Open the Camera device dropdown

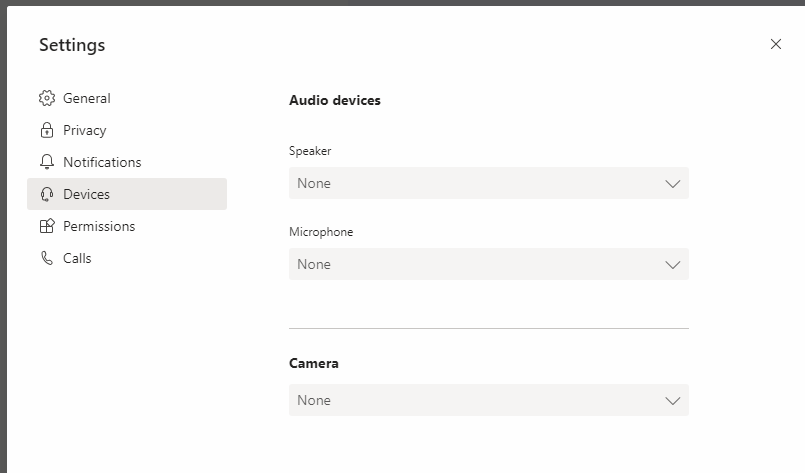click(489, 400)
